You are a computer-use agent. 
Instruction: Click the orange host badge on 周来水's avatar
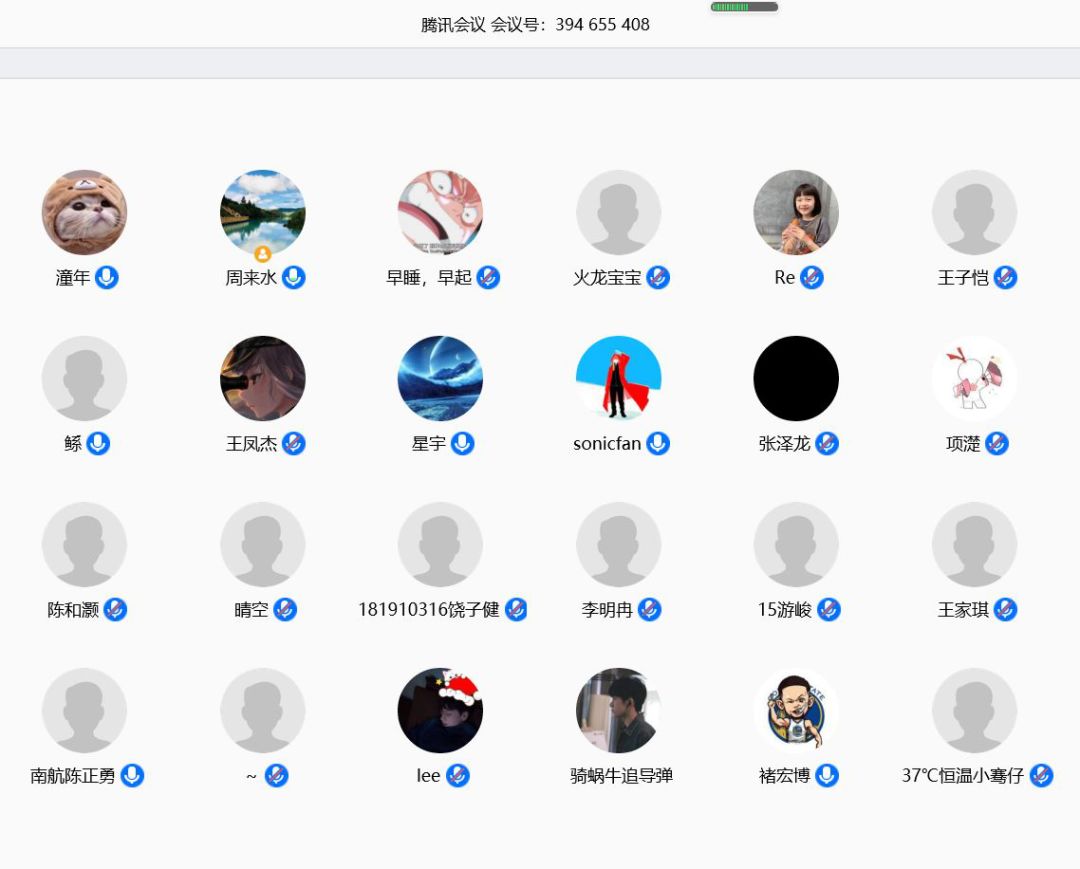(x=263, y=254)
